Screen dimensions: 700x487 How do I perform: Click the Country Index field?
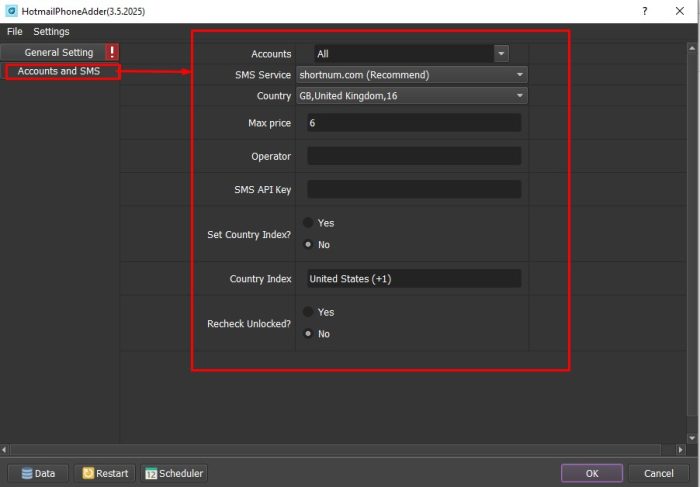pyautogui.click(x=414, y=279)
